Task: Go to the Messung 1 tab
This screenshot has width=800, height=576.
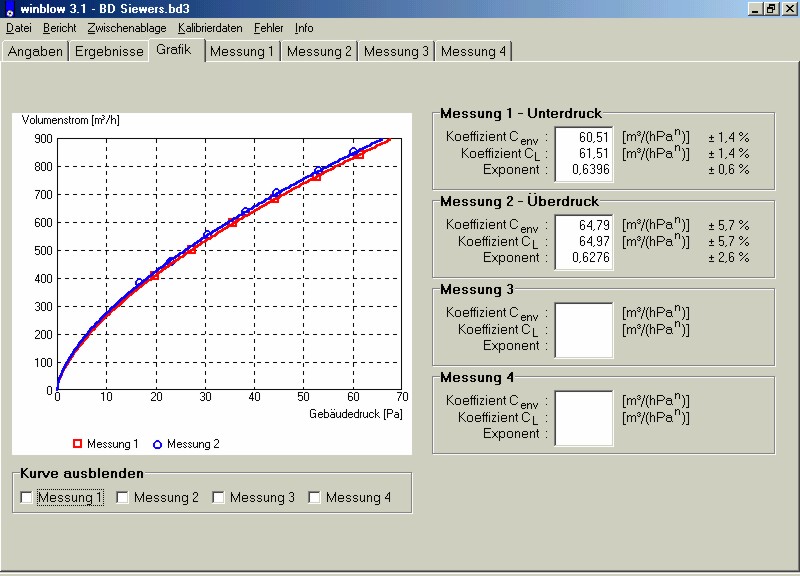Action: click(x=242, y=52)
